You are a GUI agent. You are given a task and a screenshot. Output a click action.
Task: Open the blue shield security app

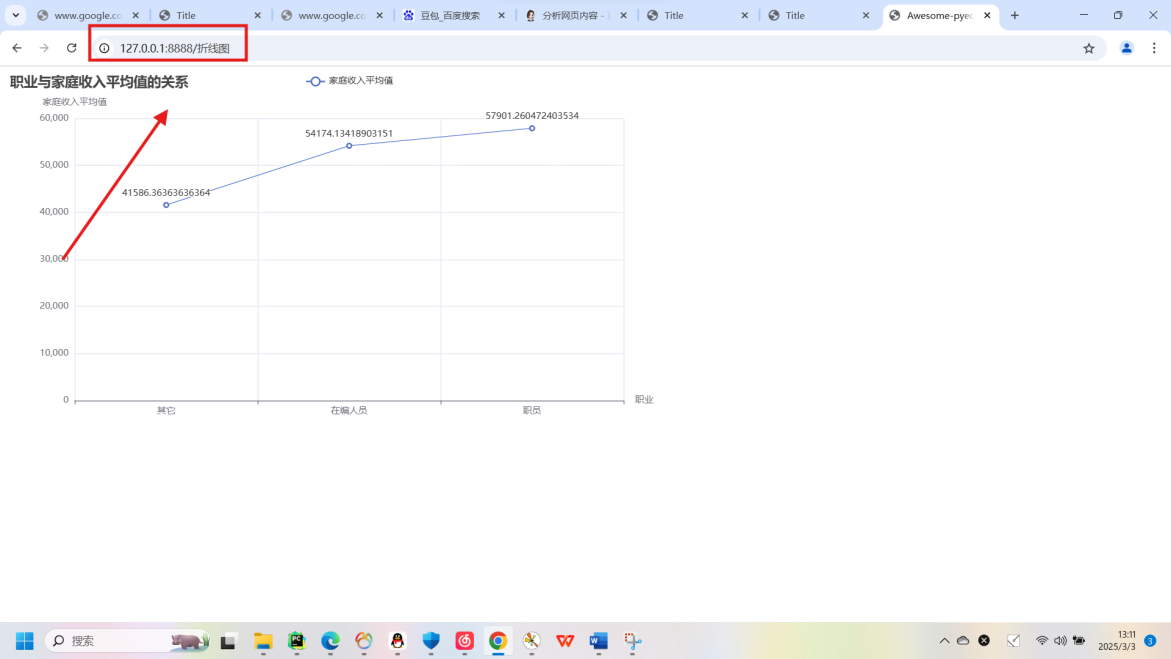coord(431,641)
